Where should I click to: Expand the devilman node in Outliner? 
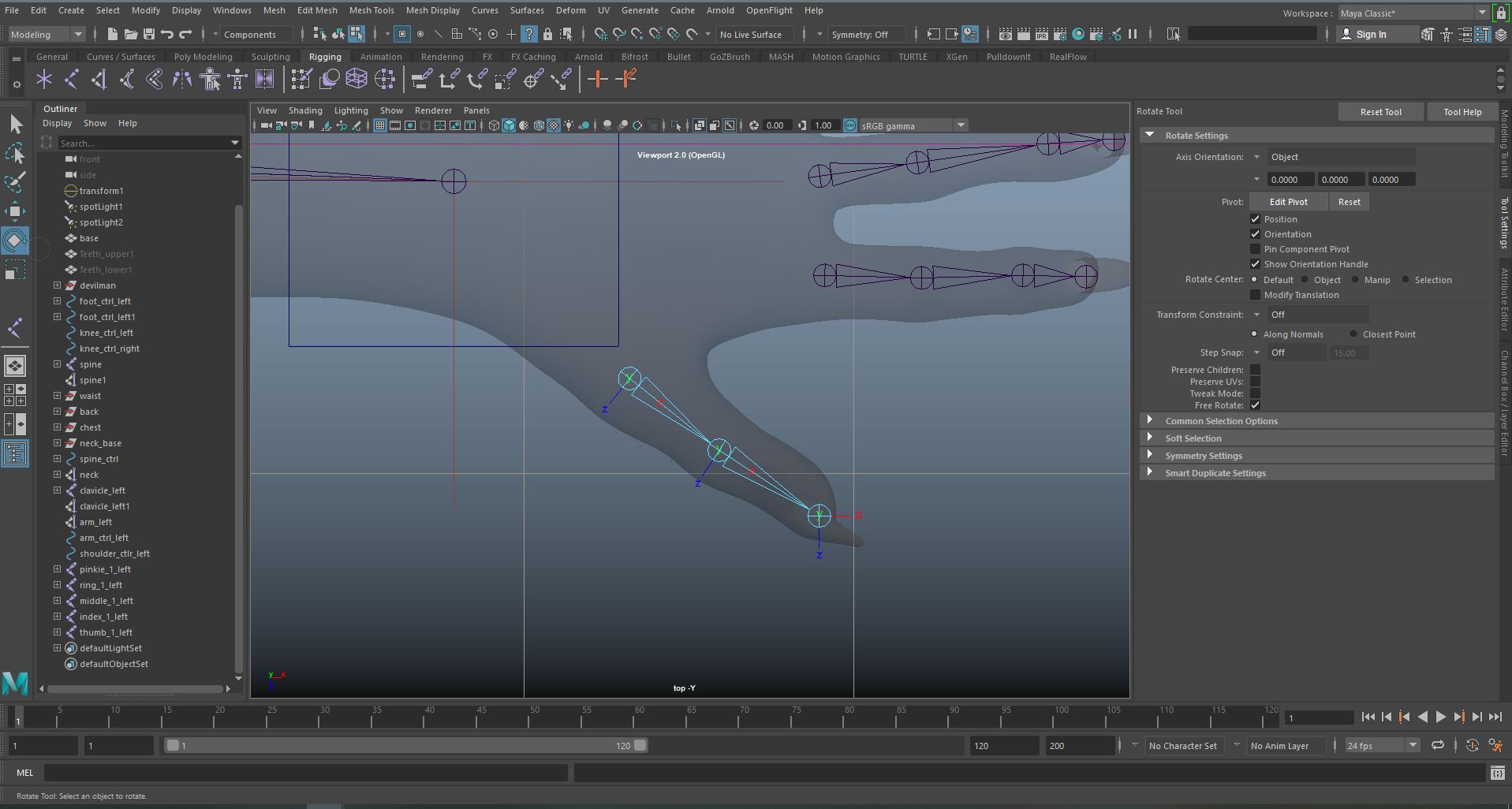tap(58, 285)
